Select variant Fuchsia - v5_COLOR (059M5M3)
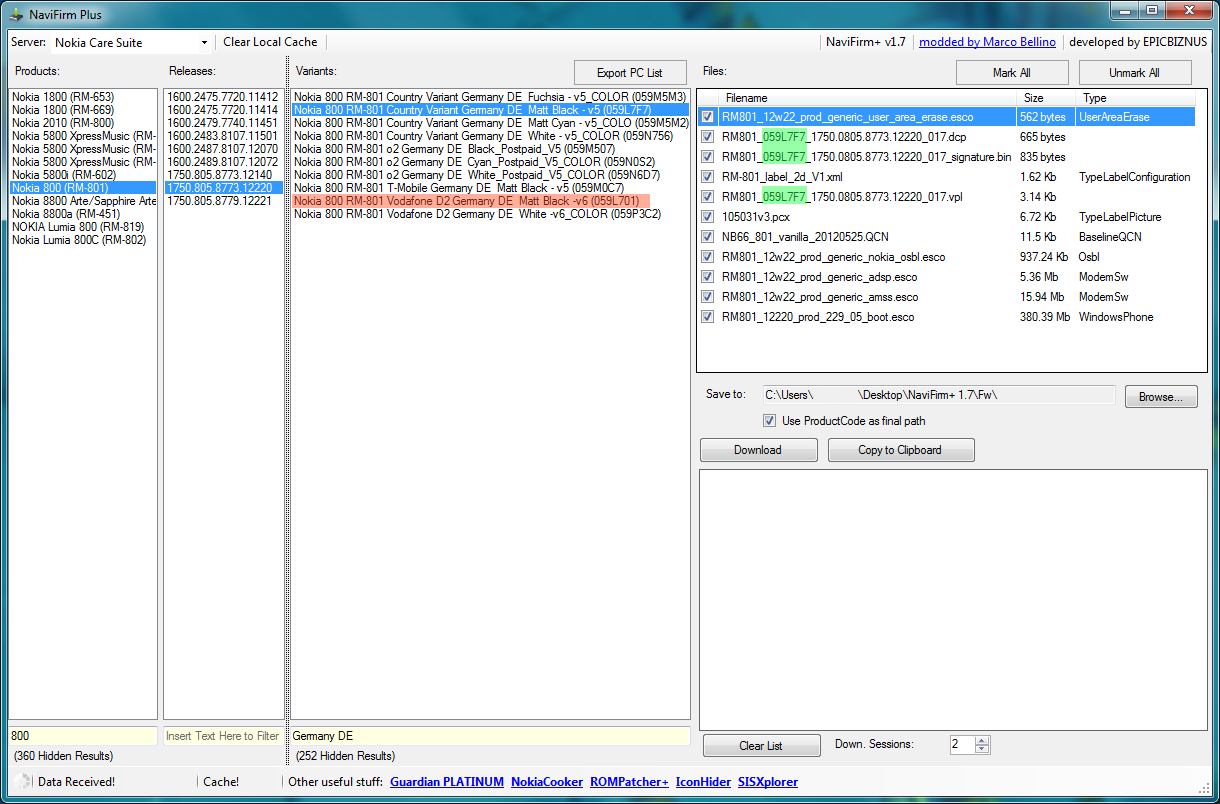The width and height of the screenshot is (1220, 804). (490, 97)
